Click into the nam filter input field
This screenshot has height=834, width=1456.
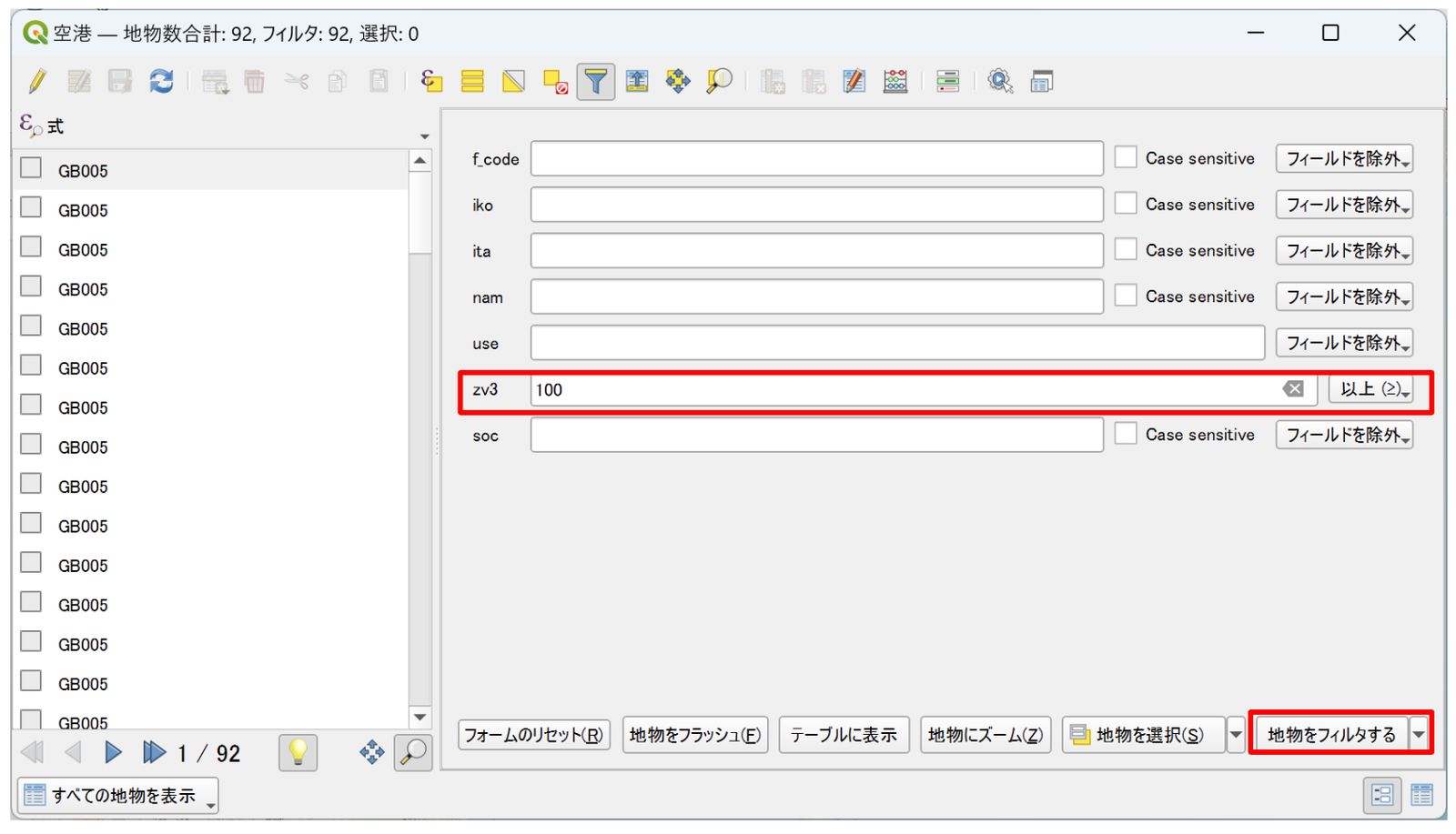[x=817, y=296]
